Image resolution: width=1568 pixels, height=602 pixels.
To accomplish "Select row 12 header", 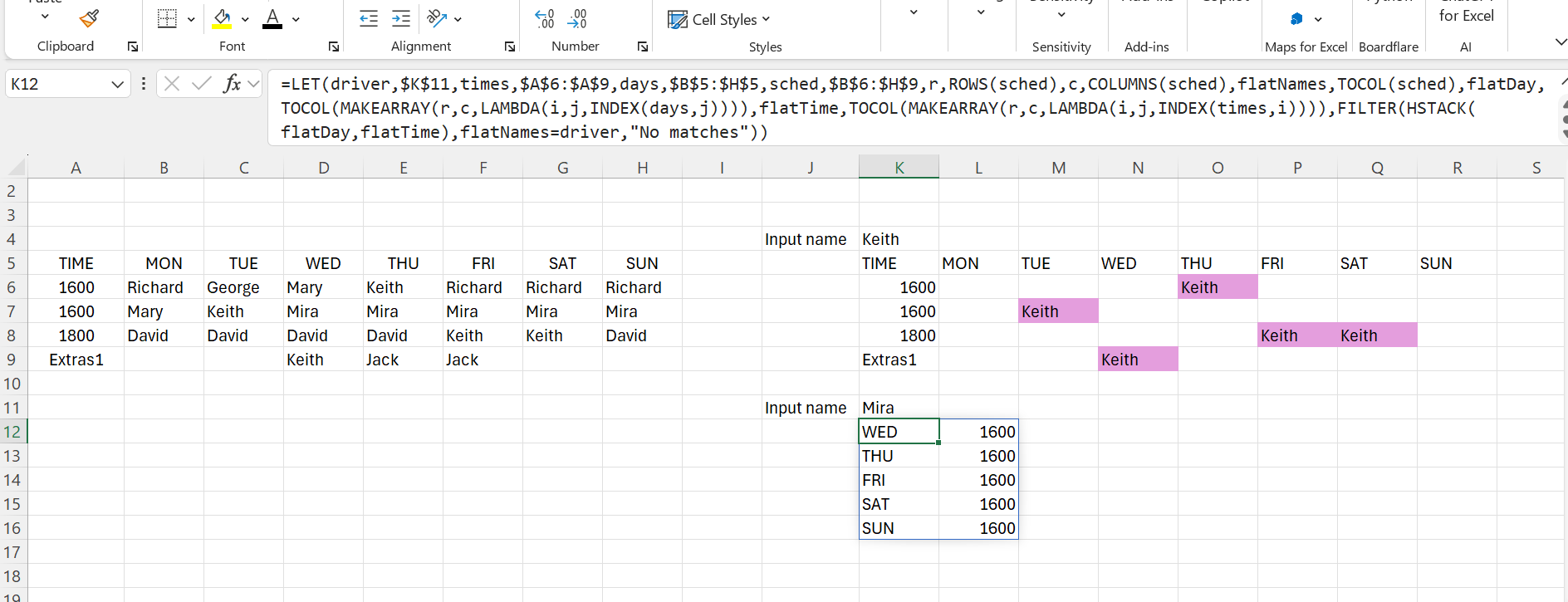I will 12,432.
